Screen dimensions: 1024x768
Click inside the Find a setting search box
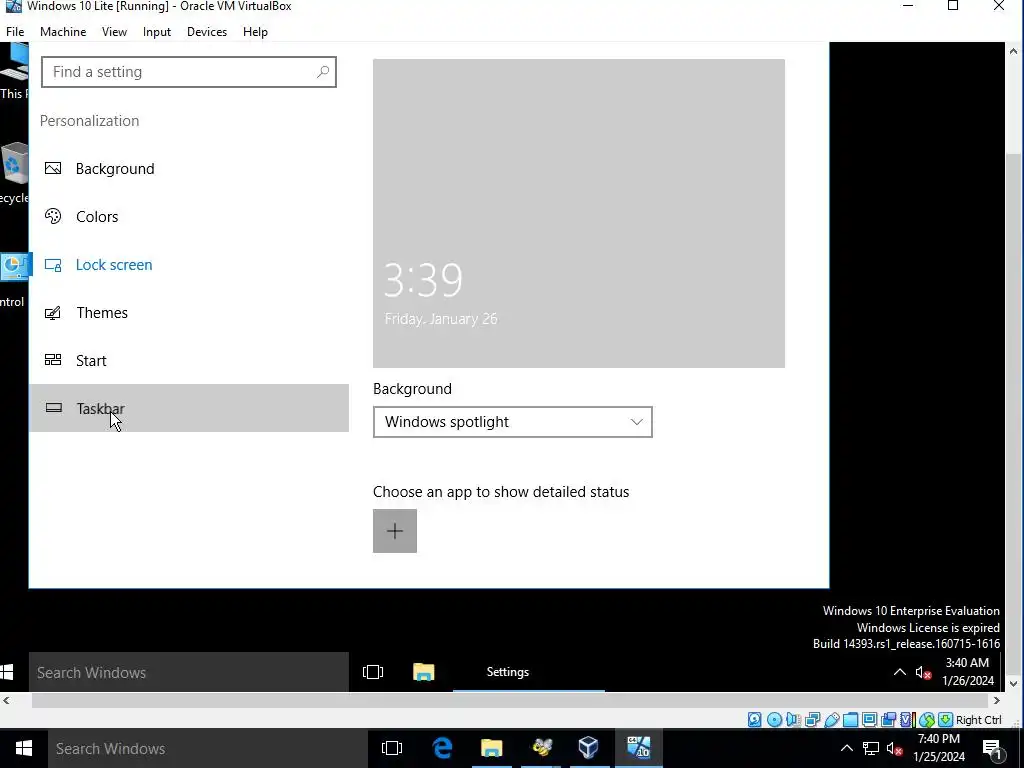(x=189, y=72)
